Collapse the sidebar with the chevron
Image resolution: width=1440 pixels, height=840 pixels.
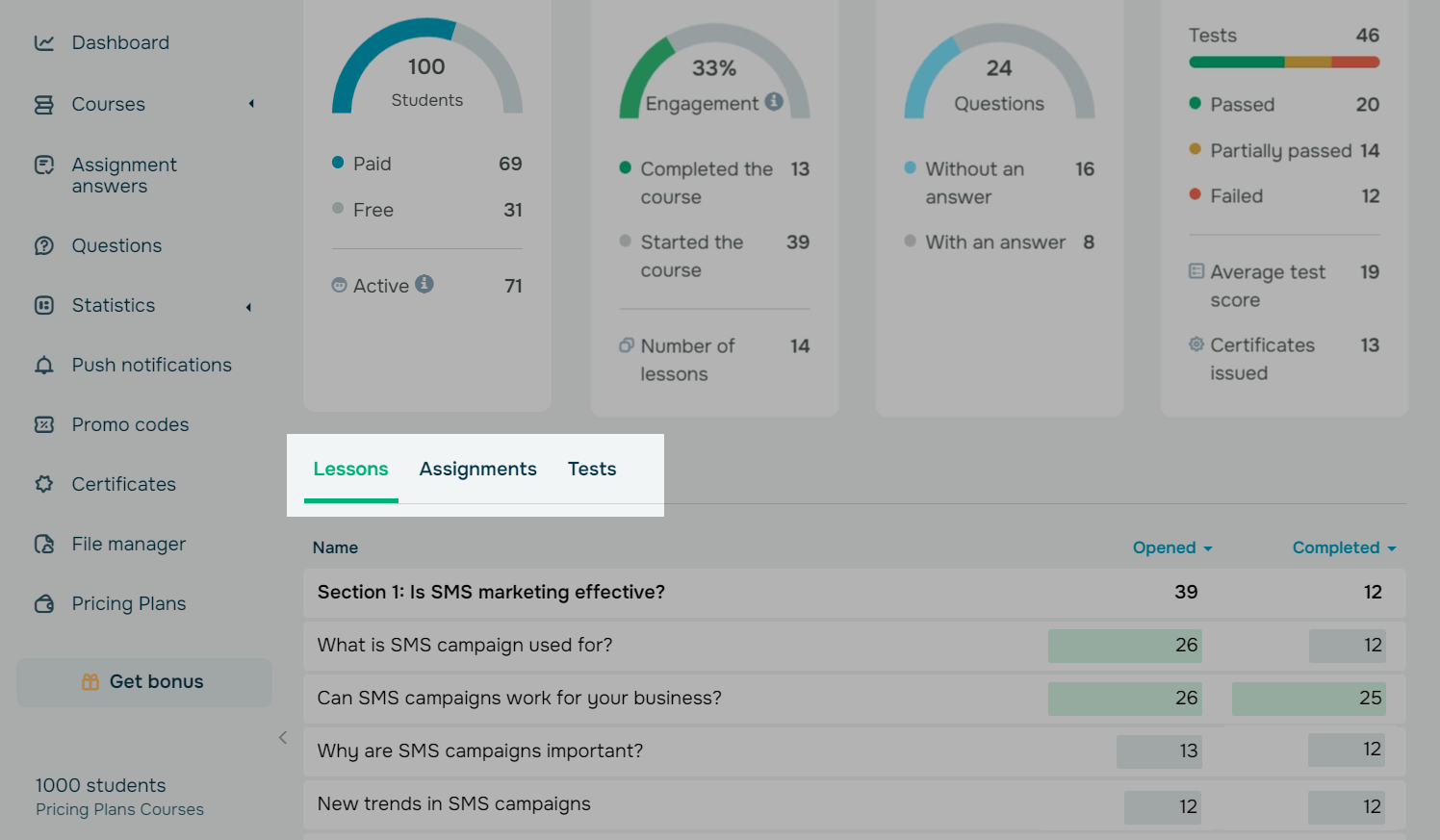click(283, 738)
